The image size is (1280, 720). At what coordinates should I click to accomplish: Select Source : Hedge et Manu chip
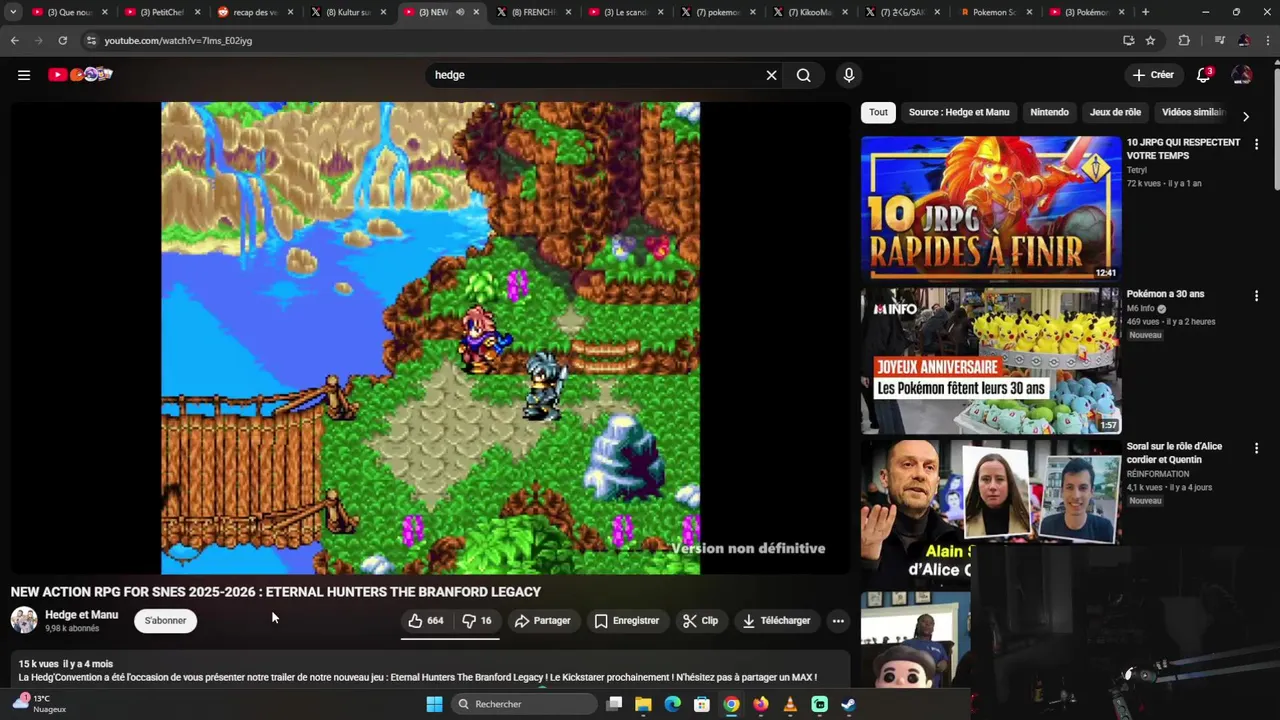point(959,112)
